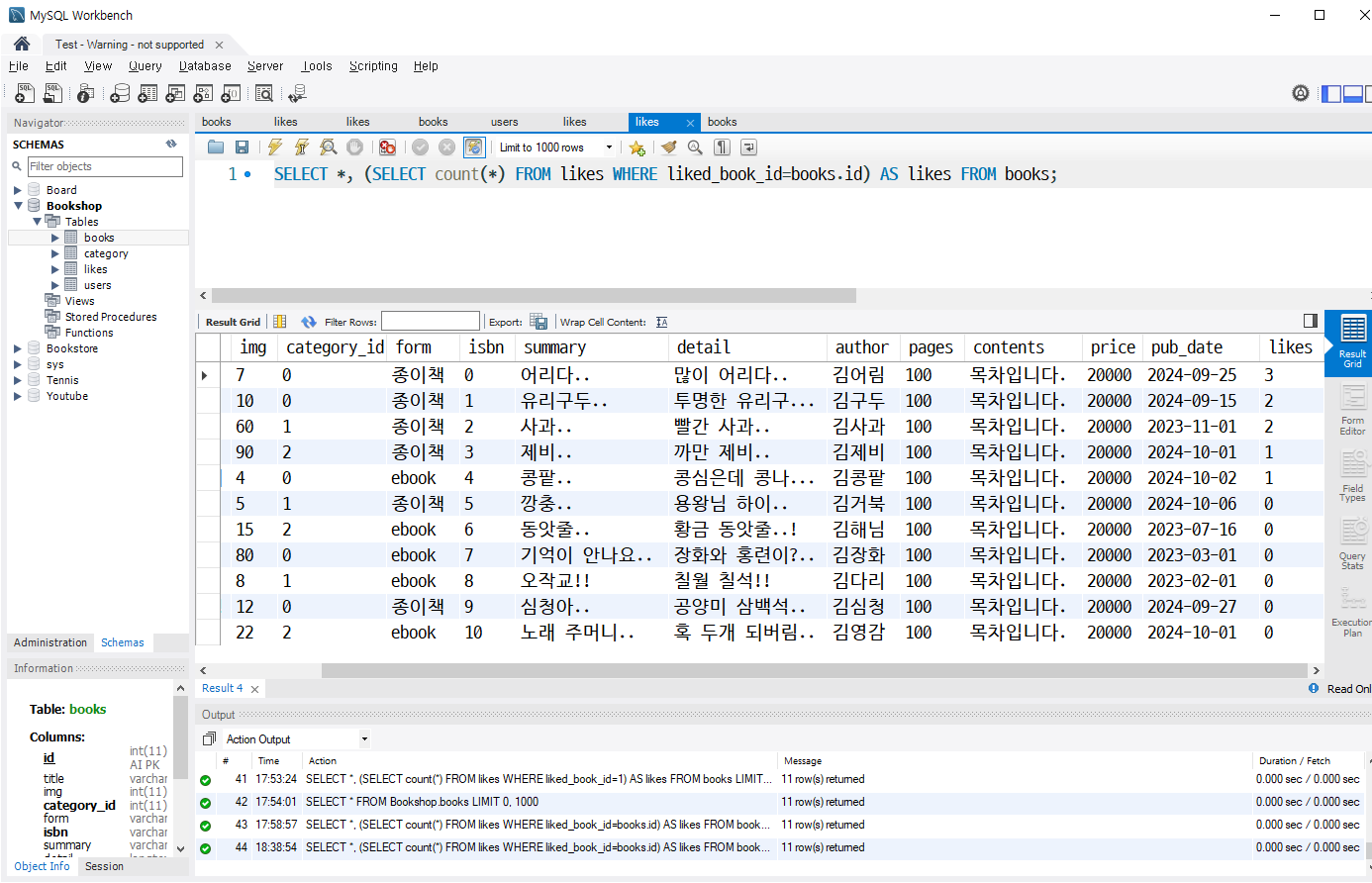This screenshot has width=1372, height=883.
Task: Collapse the Bookshop schema
Action: pos(18,206)
